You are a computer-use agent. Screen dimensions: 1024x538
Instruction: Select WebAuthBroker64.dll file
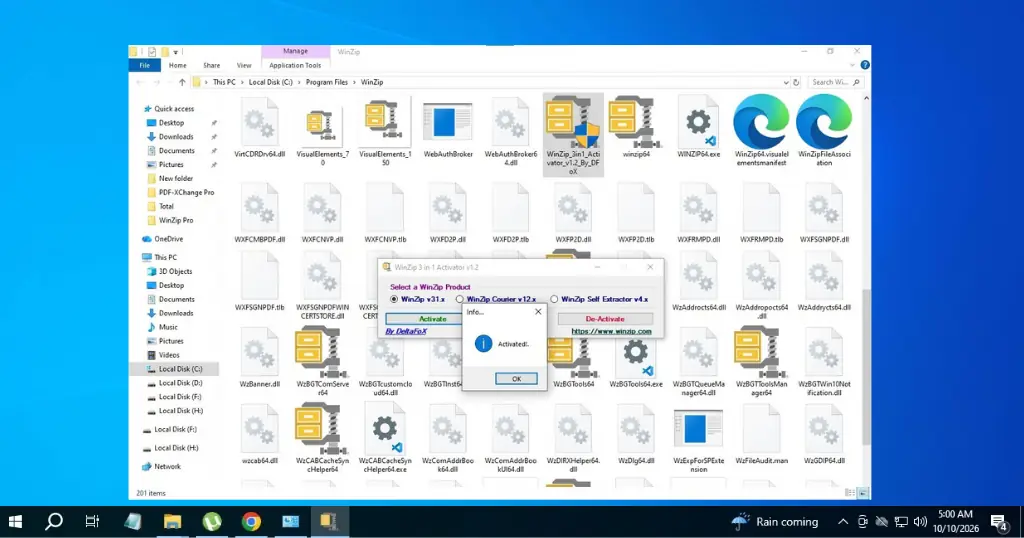pyautogui.click(x=511, y=132)
